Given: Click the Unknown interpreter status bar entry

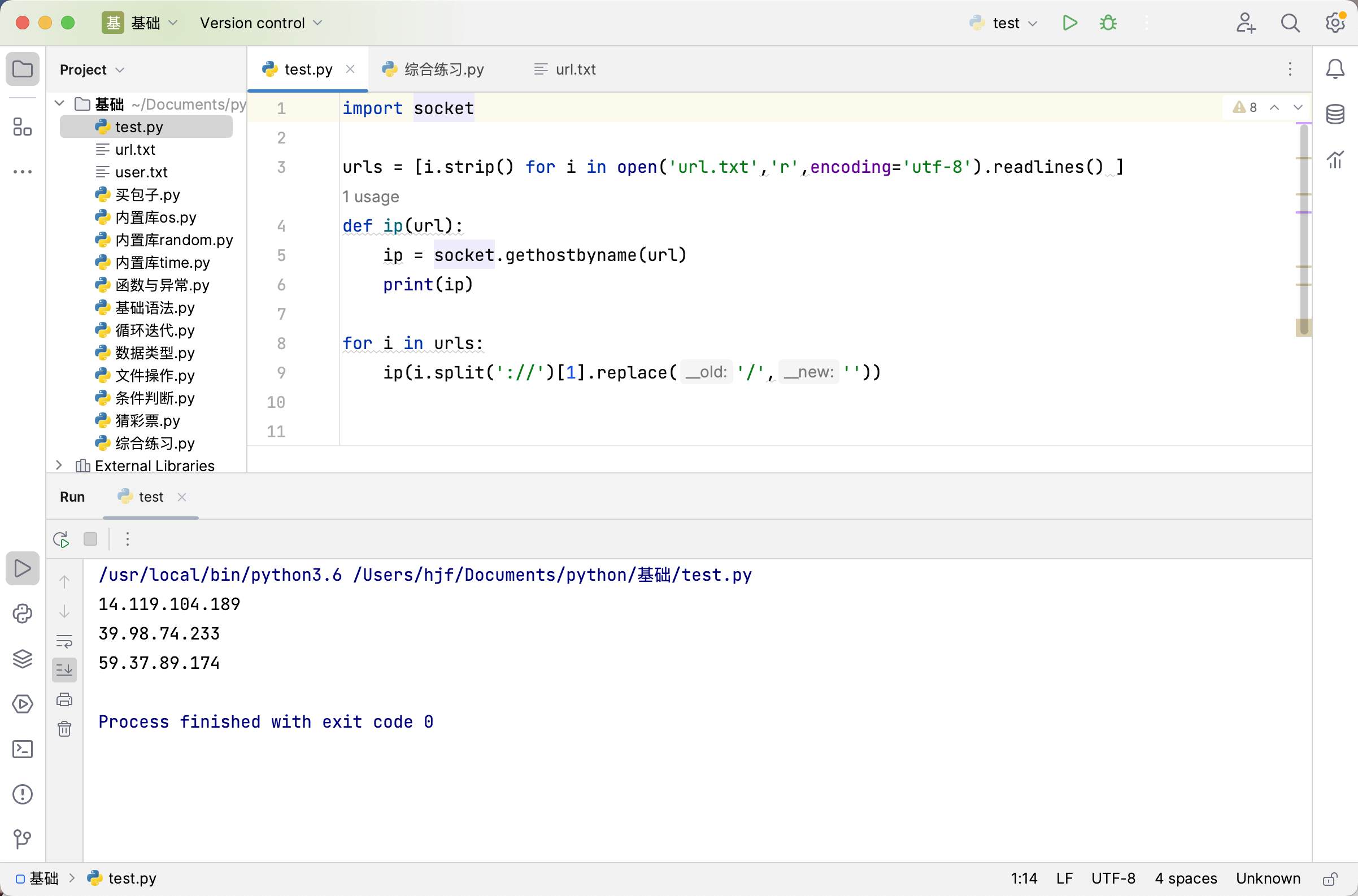Looking at the screenshot, I should (1268, 878).
